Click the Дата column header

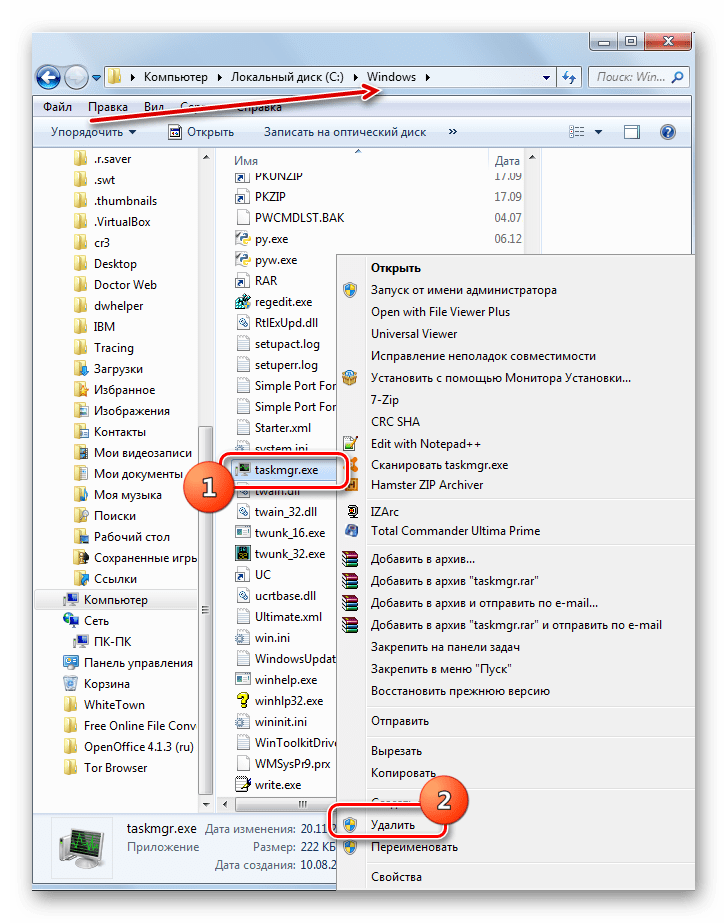point(507,161)
